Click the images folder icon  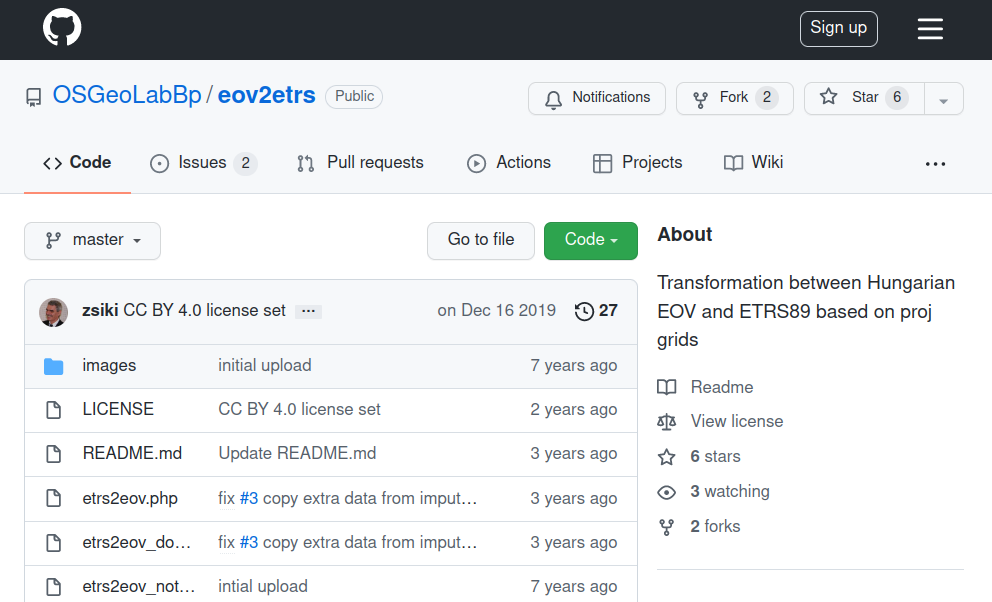point(54,366)
